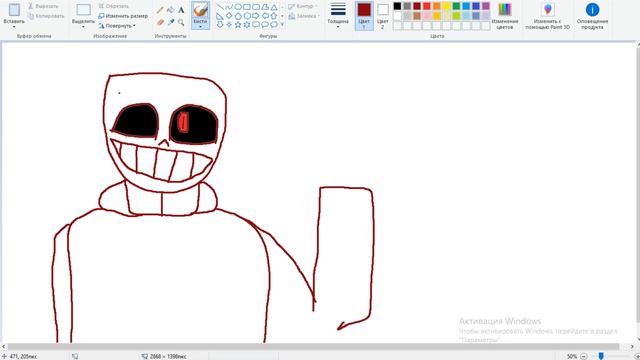This screenshot has height=360, width=640.
Task: Choose the Rounded rectangular callout shape
Action: 256,25
